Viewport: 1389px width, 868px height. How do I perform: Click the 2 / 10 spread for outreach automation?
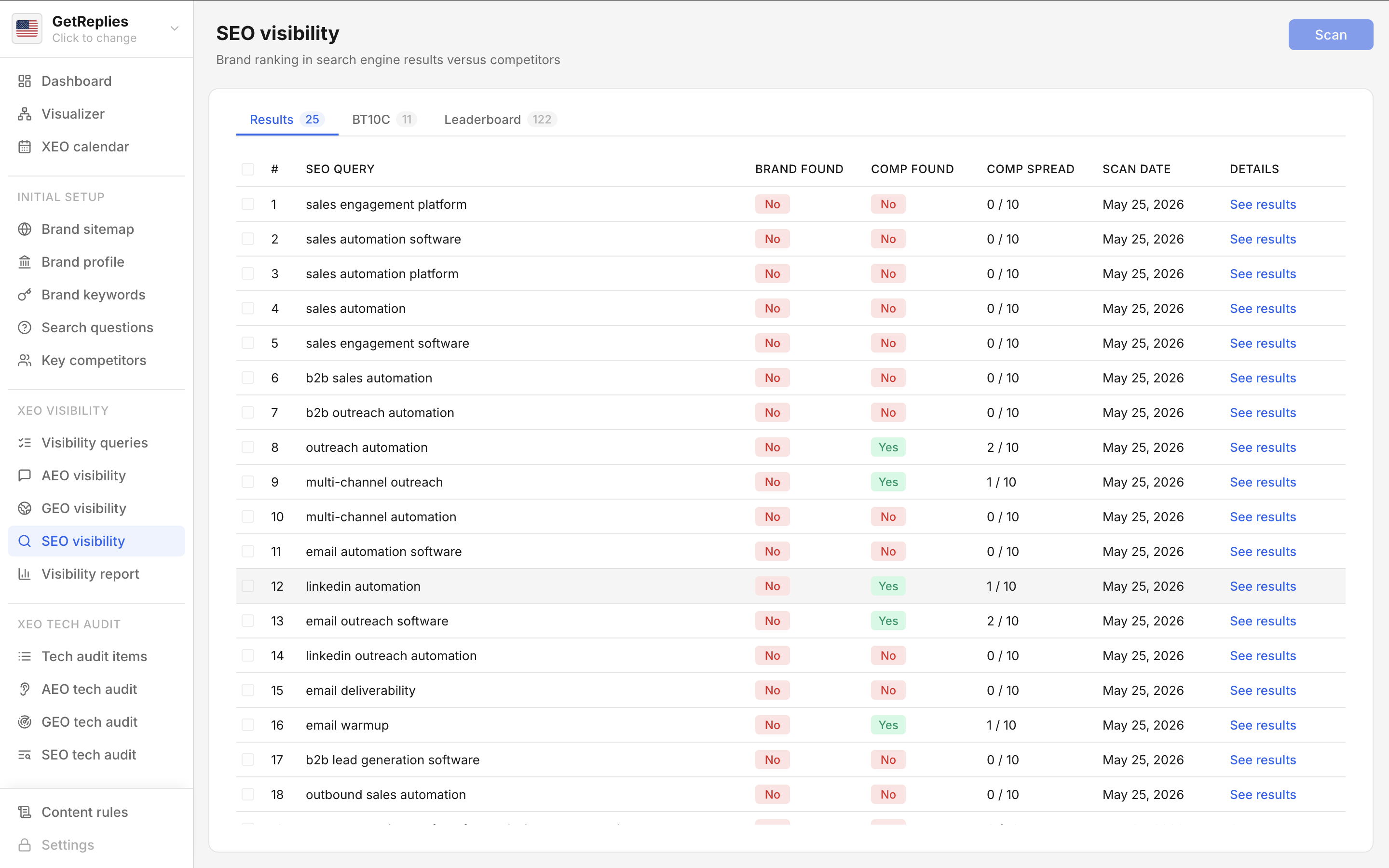(1003, 447)
